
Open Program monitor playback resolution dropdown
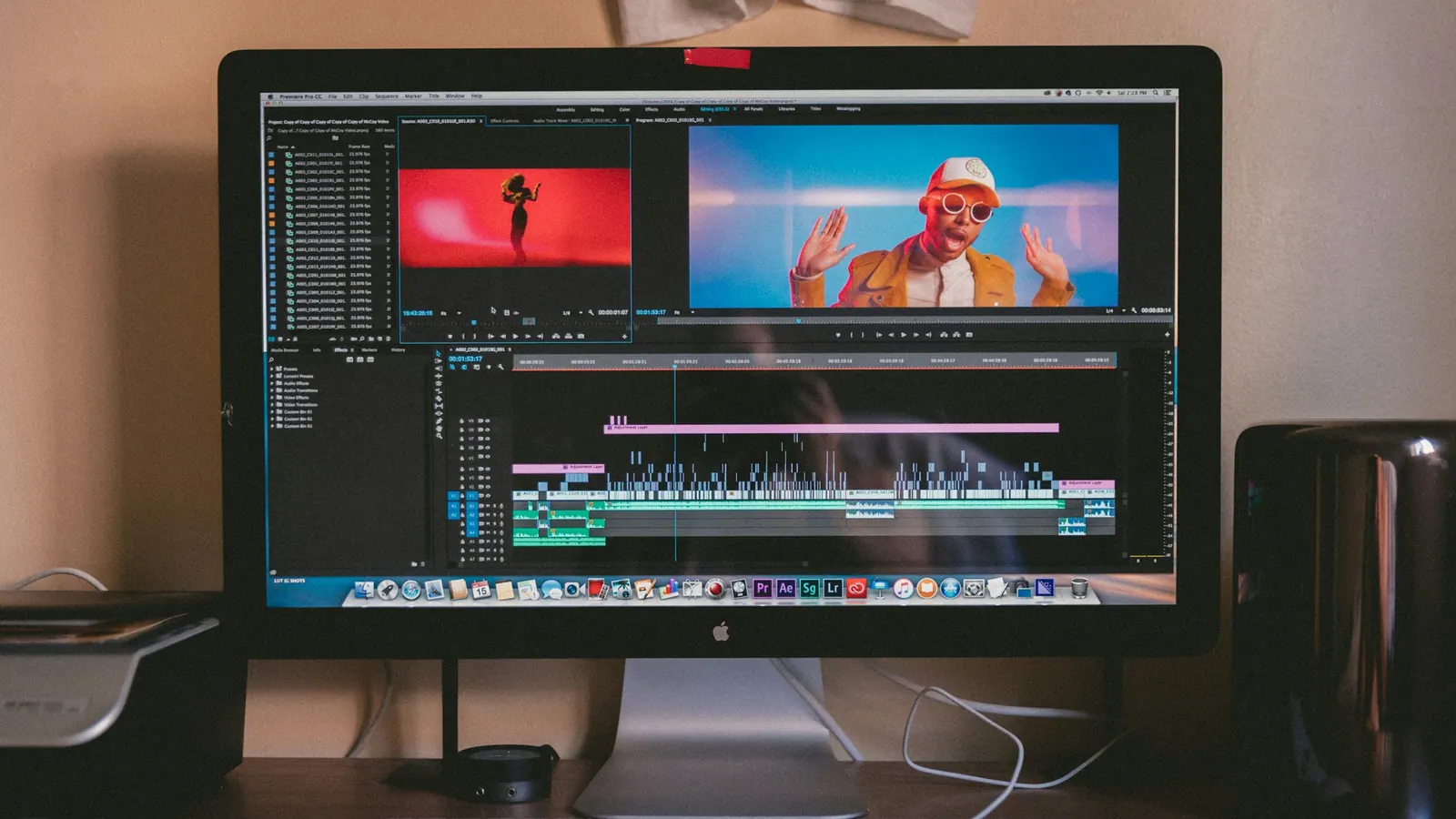[x=1117, y=310]
